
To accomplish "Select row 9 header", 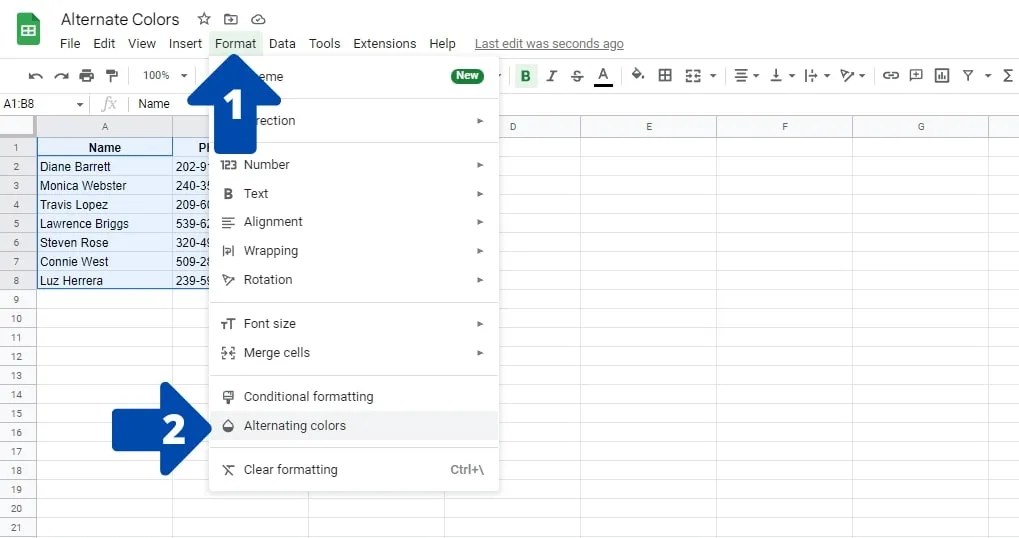I will pyautogui.click(x=18, y=300).
